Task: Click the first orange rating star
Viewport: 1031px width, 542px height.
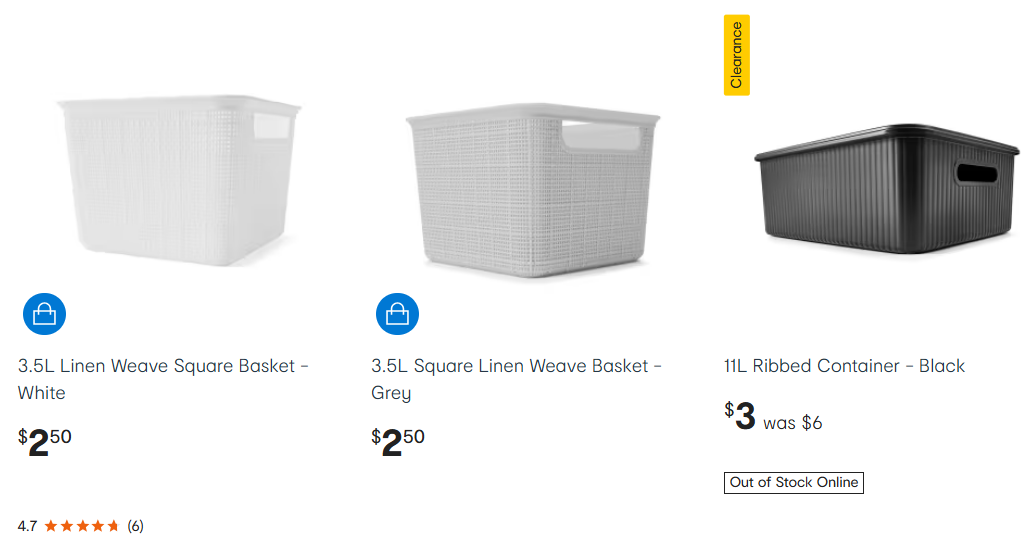Action: 51,526
